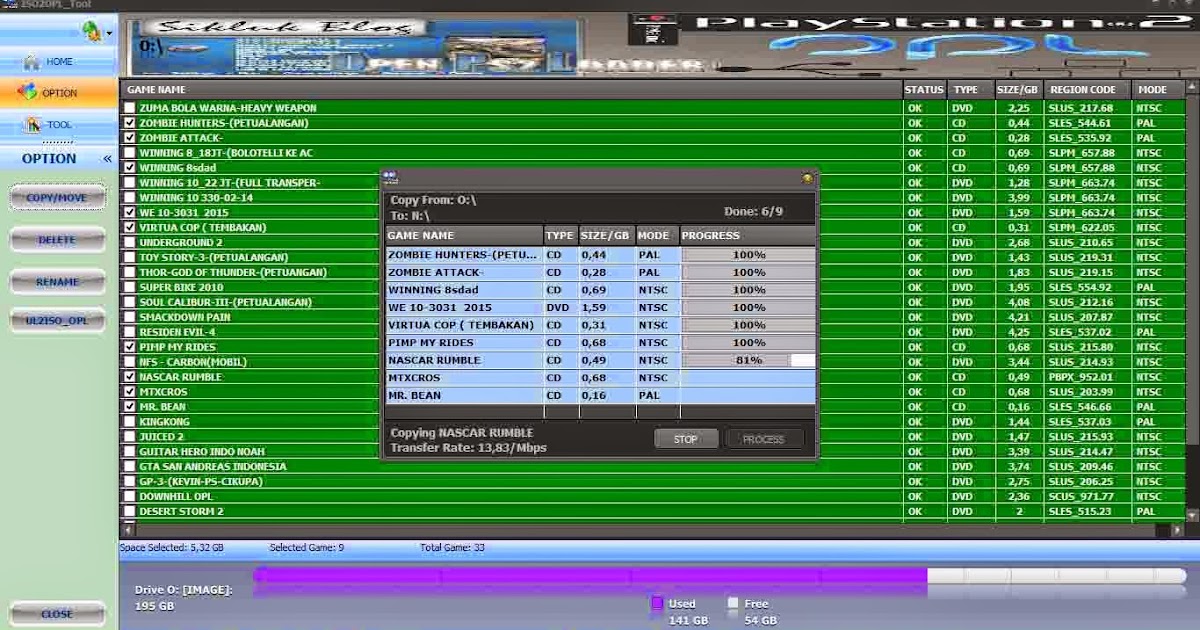This screenshot has height=630, width=1200.
Task: Sort main list by SIZE/GB column header
Action: coord(1018,89)
